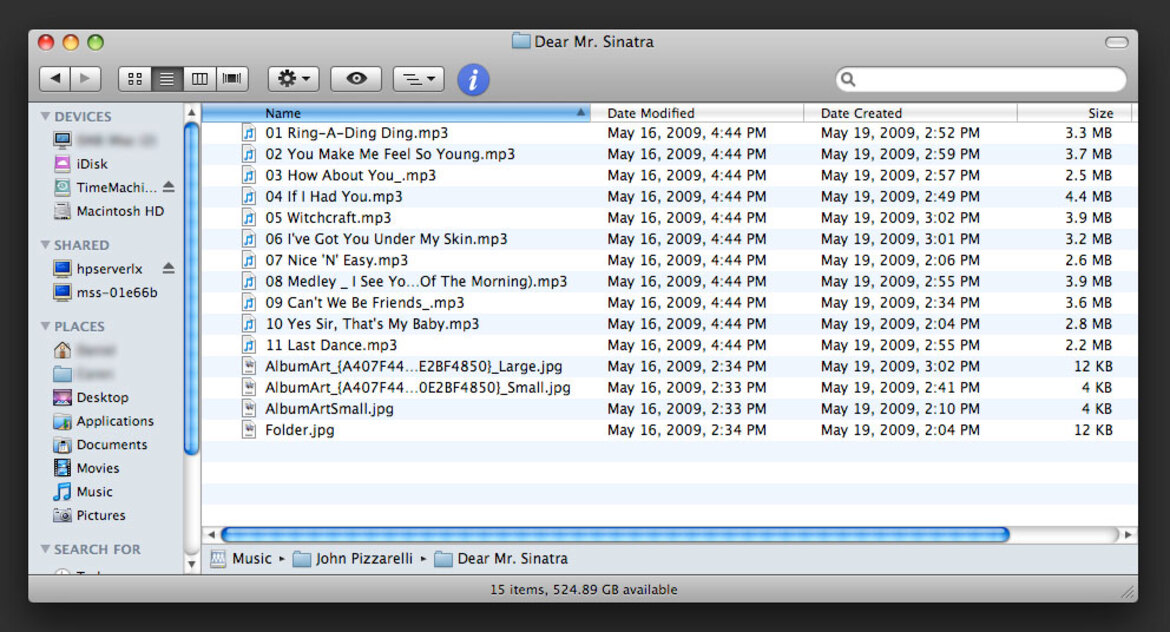Select the AlbumArt _Small.jpg file with GUID
1170x632 pixels.
tap(418, 388)
